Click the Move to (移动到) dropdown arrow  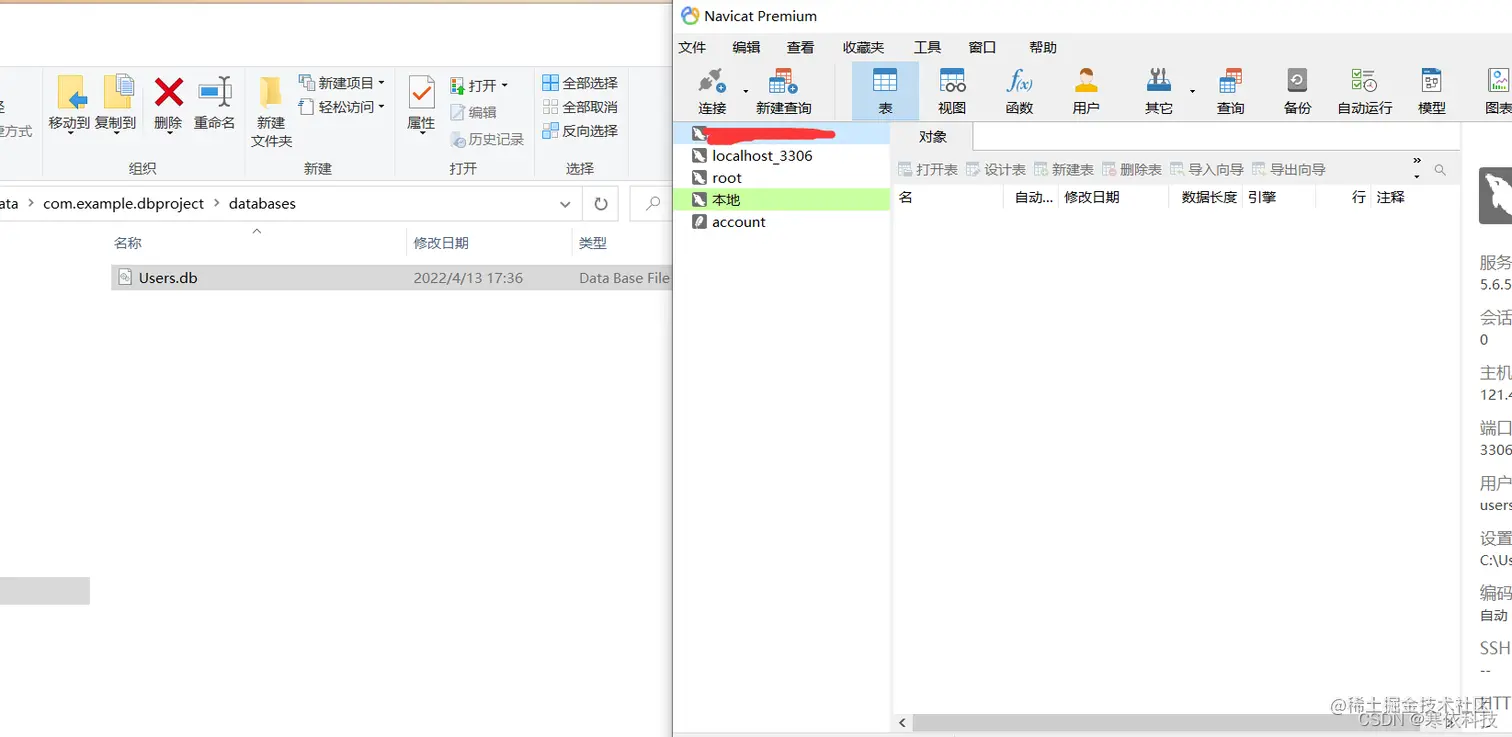pyautogui.click(x=70, y=133)
